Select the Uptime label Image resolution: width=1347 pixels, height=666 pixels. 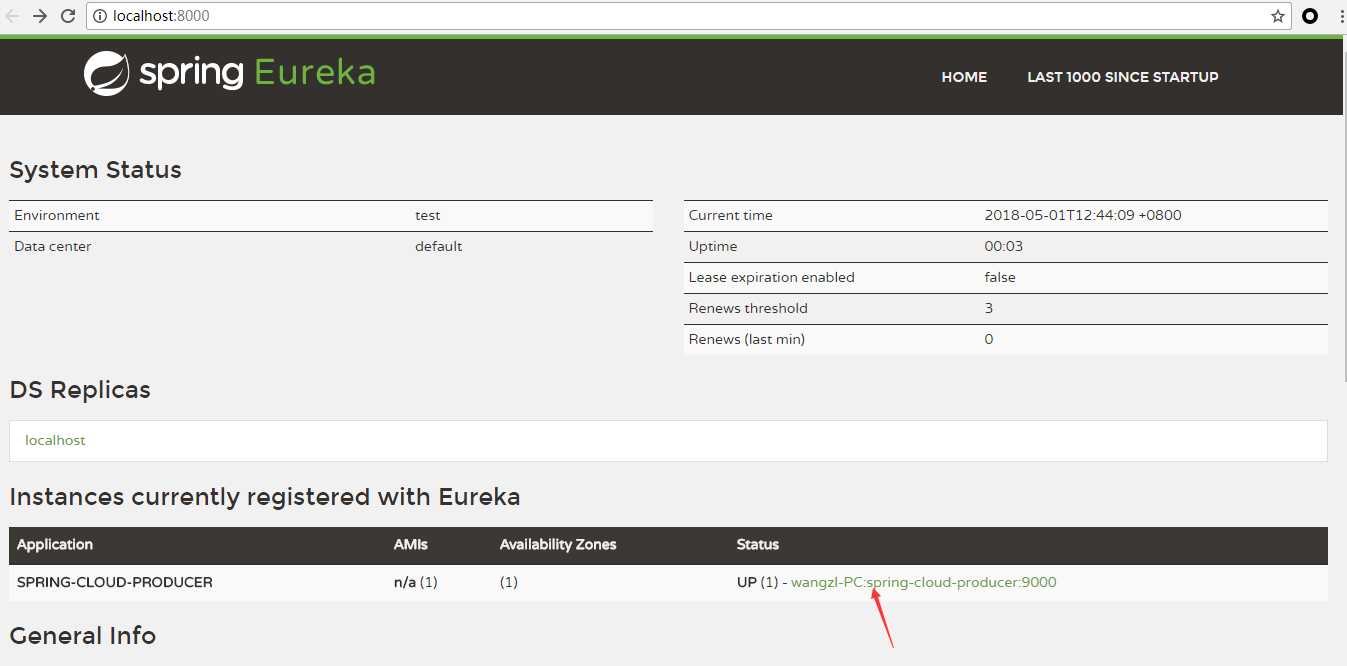[713, 246]
